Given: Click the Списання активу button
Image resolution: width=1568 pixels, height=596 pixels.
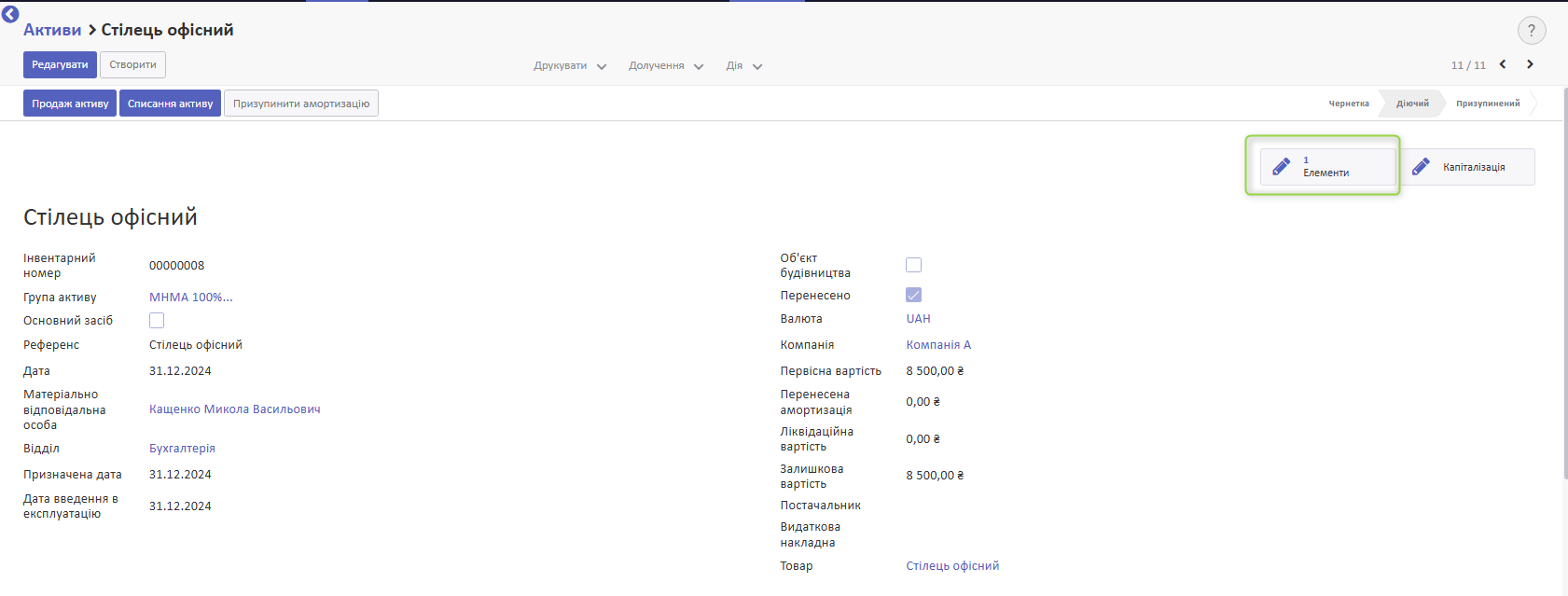Looking at the screenshot, I should (170, 104).
